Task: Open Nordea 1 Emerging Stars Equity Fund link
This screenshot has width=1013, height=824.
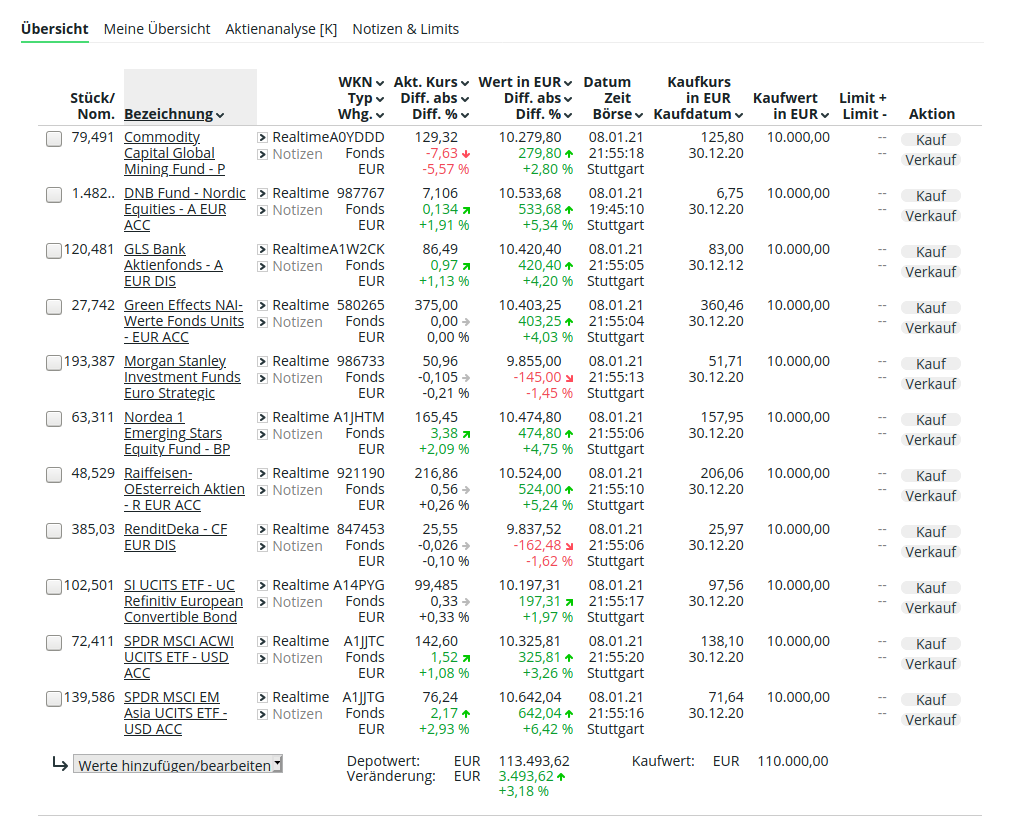Action: 177,433
